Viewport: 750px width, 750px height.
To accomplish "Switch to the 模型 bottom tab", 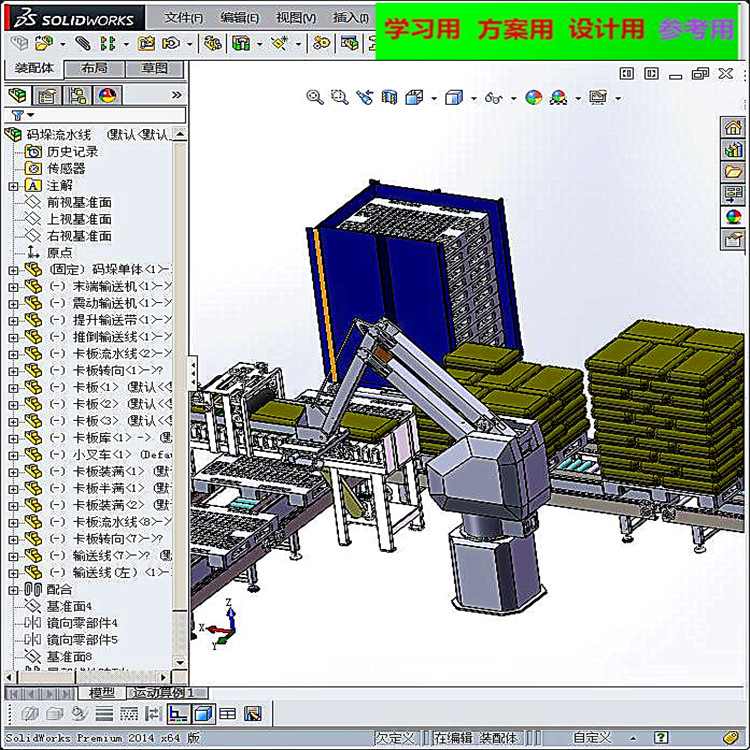I will [x=101, y=693].
